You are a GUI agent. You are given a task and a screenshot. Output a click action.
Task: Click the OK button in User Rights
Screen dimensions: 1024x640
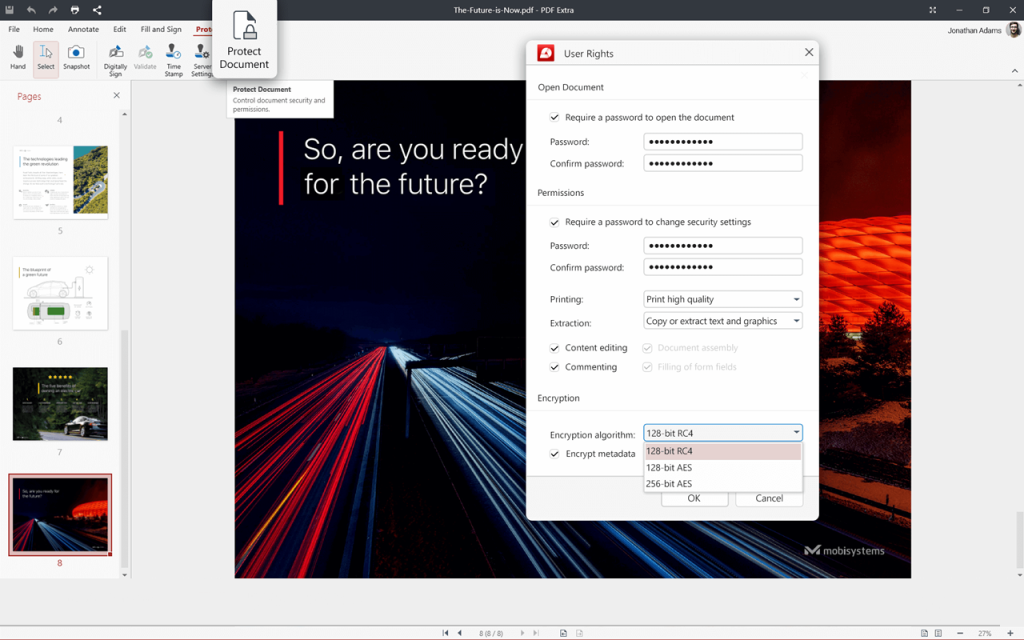point(693,498)
